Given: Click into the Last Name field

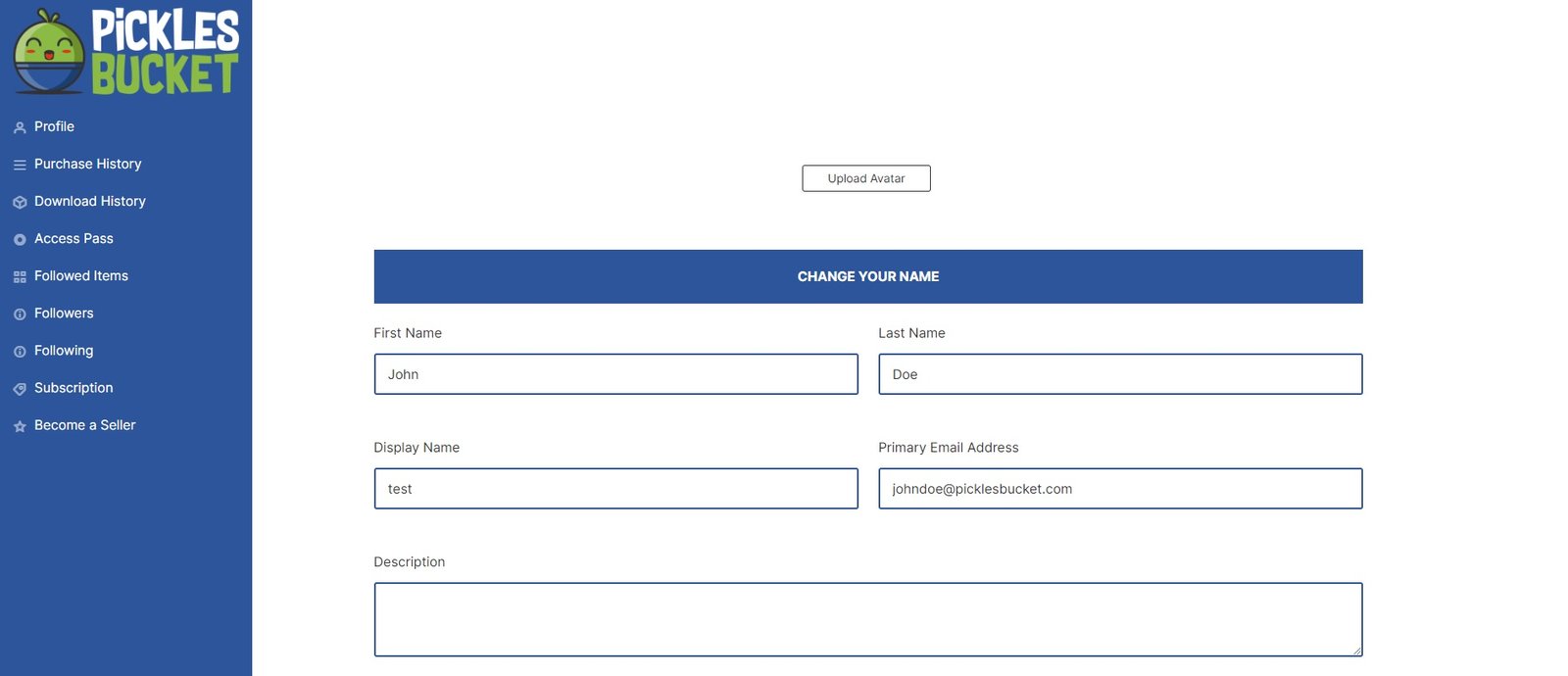Looking at the screenshot, I should (1119, 374).
